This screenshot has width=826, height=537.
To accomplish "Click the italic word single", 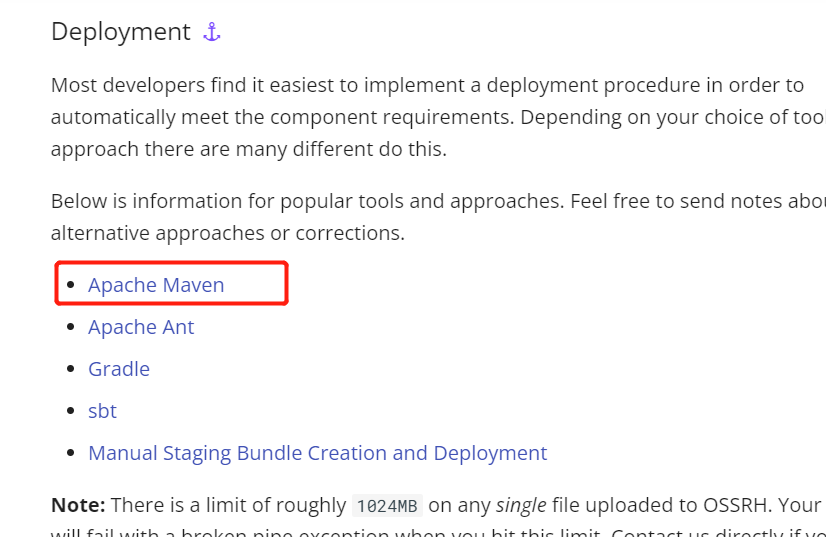I will click(x=521, y=505).
